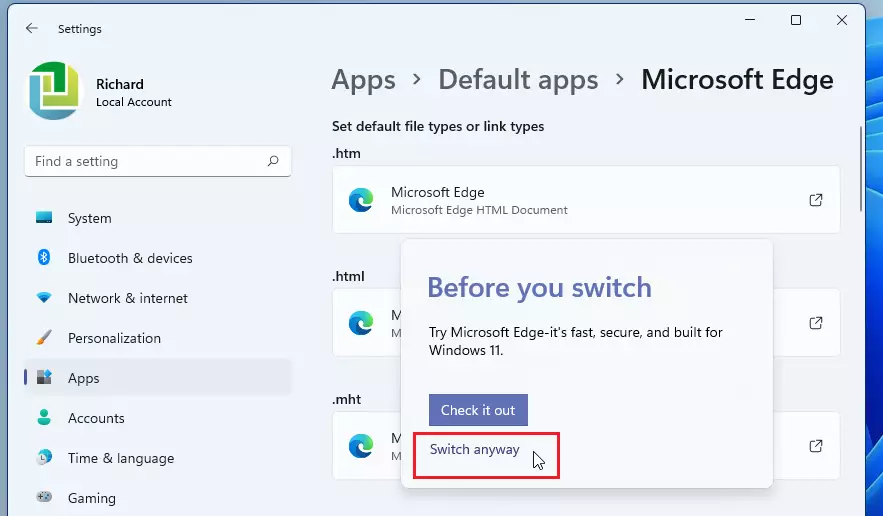The width and height of the screenshot is (883, 516).
Task: Click the Gaming controller icon
Action: [44, 497]
